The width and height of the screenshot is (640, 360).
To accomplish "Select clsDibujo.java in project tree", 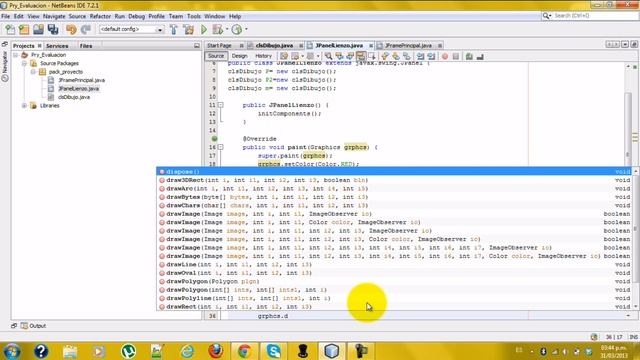I will (x=73, y=97).
